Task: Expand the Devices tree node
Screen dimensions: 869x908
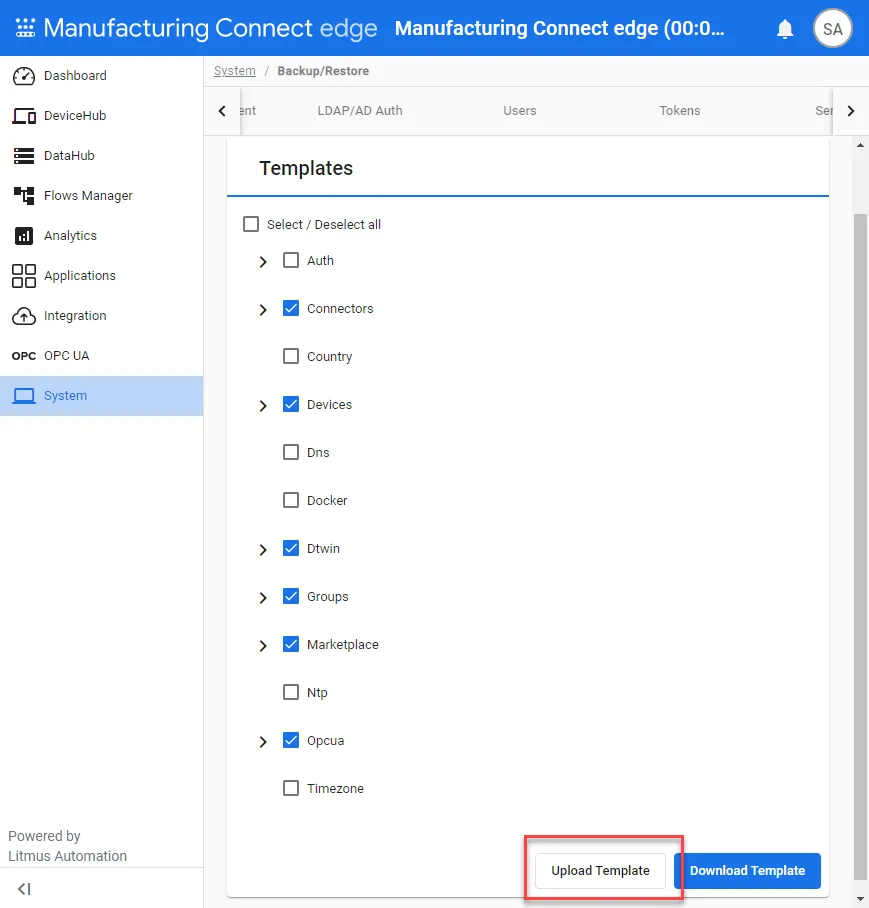Action: pos(263,405)
